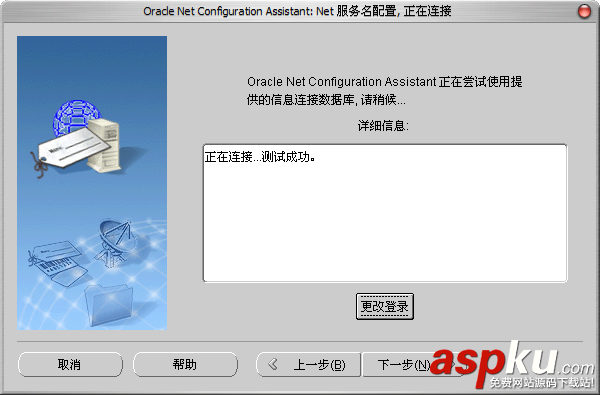This screenshot has height=395, width=600.
Task: Open help via 帮助 button
Action: pos(185,364)
